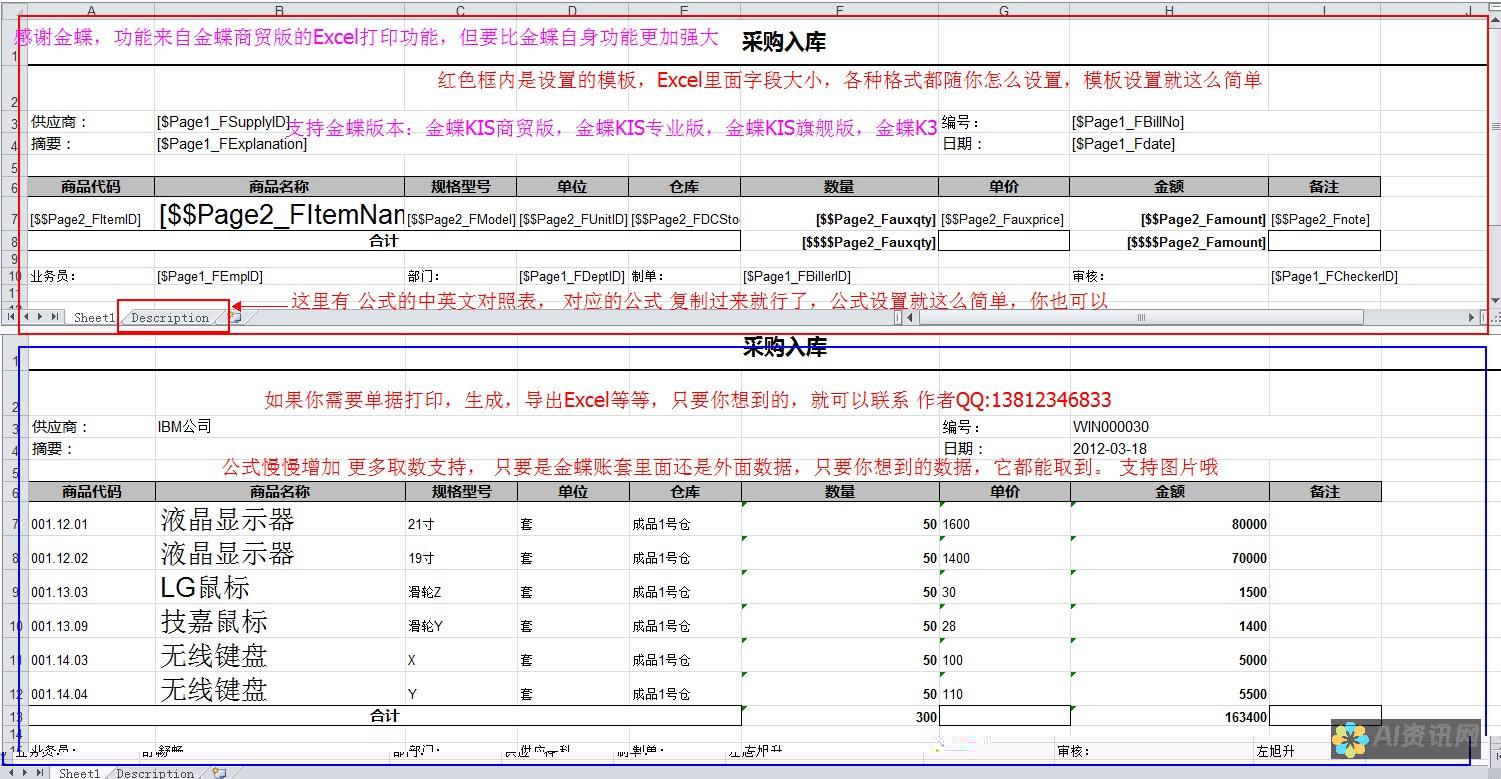The height and width of the screenshot is (779, 1501).
Task: Click 仓库 header in upper template table
Action: click(x=685, y=186)
